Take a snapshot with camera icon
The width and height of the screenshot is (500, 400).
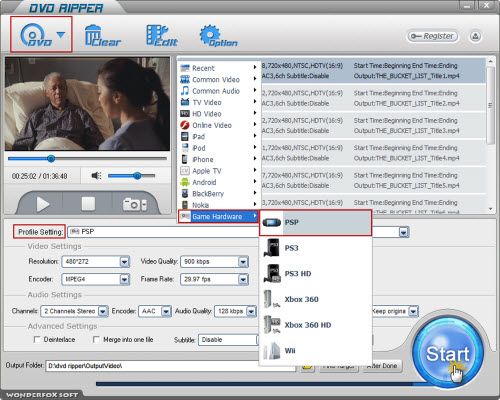(x=131, y=204)
